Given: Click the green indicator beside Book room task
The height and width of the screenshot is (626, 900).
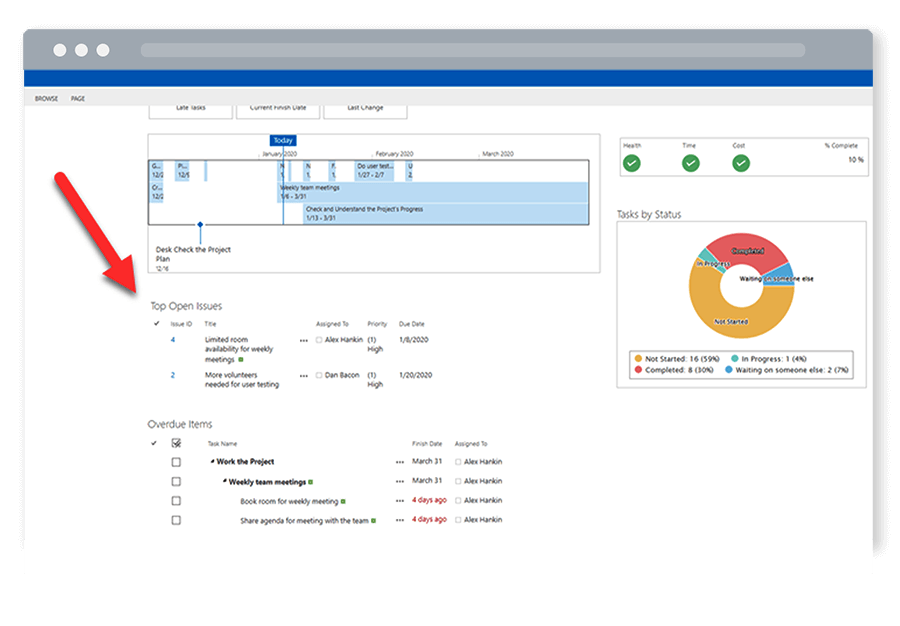Looking at the screenshot, I should 343,499.
